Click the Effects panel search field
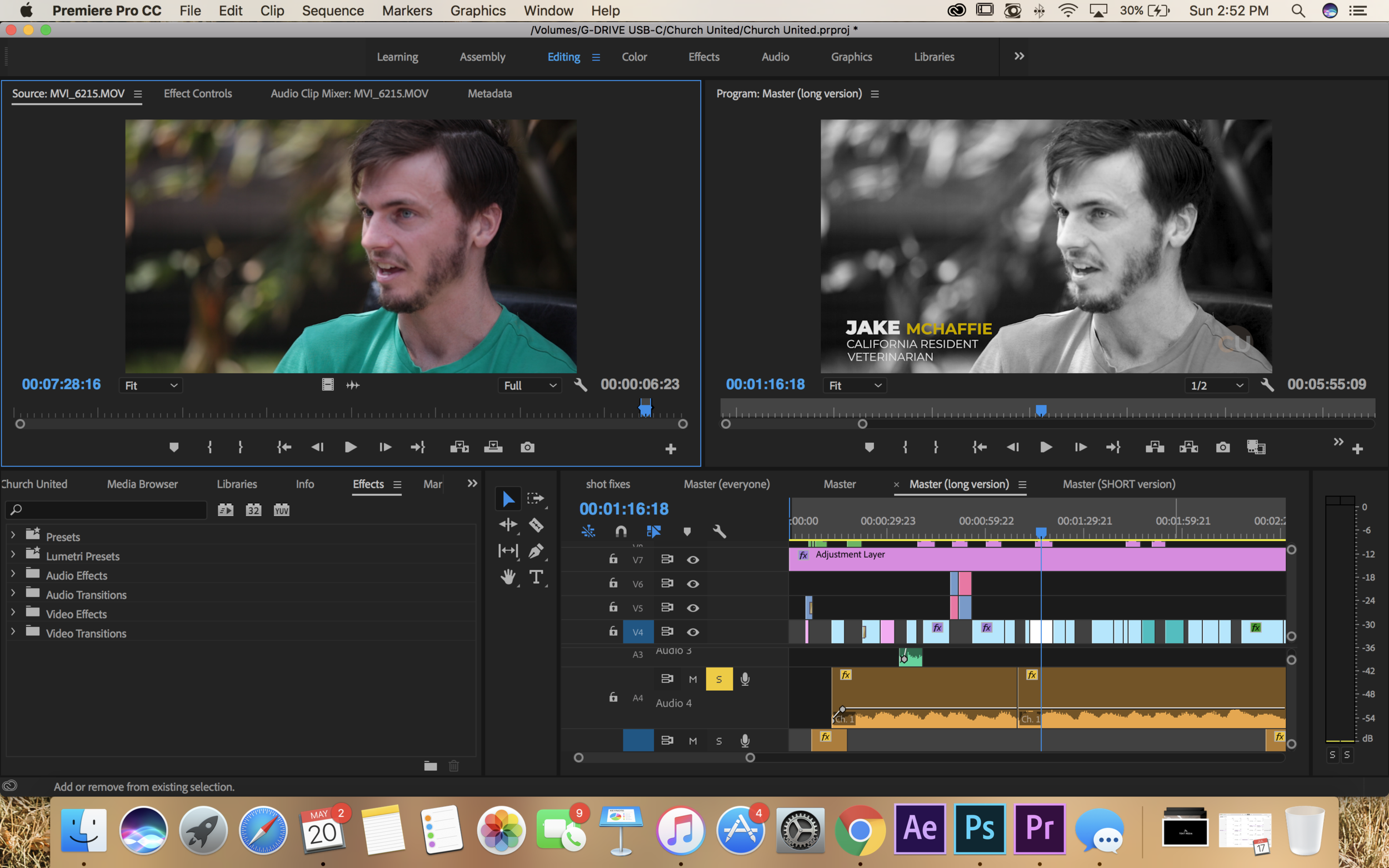This screenshot has height=868, width=1389. point(109,510)
